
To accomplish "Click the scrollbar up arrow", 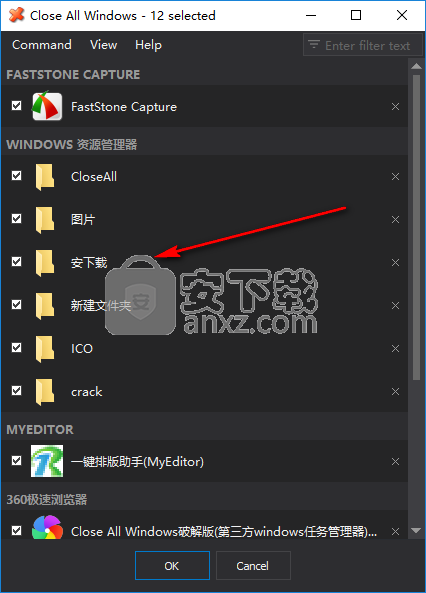I will 416,67.
